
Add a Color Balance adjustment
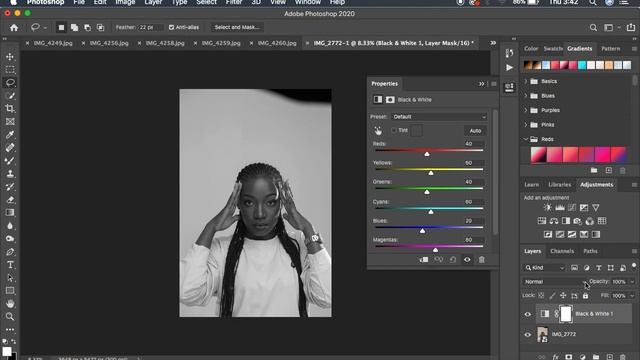tap(553, 221)
